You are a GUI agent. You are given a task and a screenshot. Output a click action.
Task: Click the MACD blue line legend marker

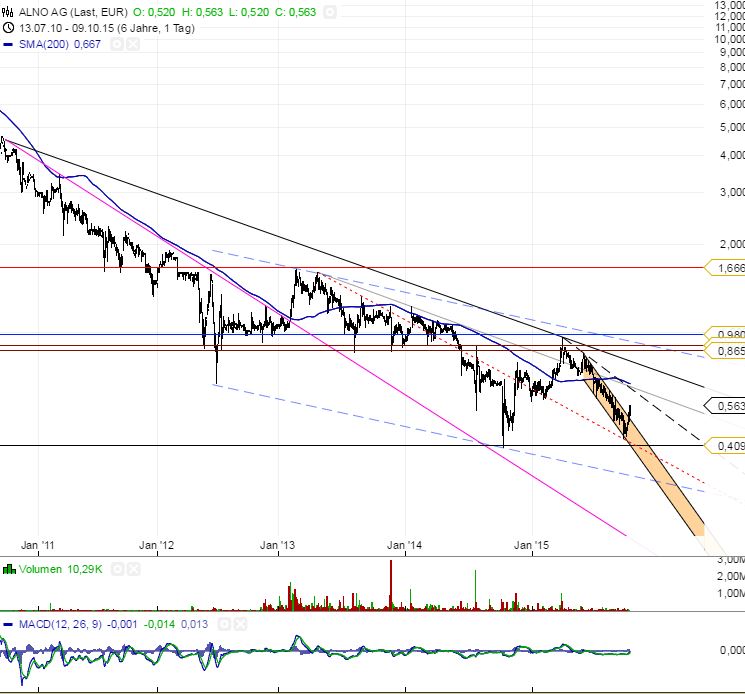(x=8, y=624)
